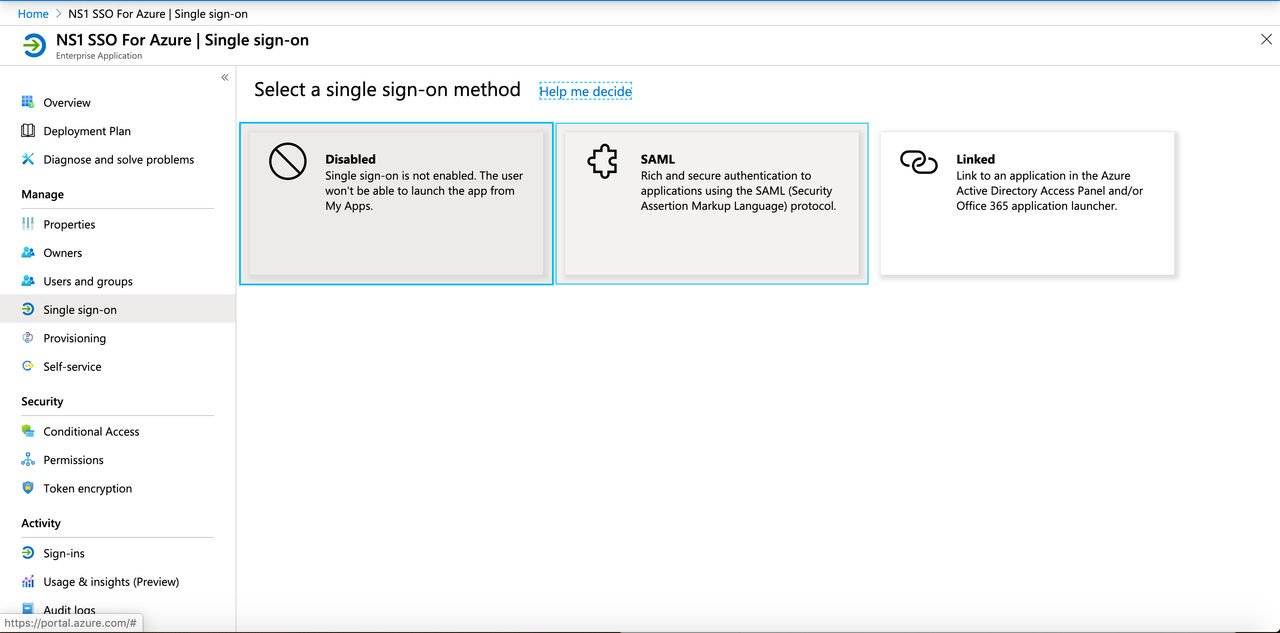The width and height of the screenshot is (1280, 633).
Task: Click the 'Select a single sign-on method' heading
Action: (387, 90)
